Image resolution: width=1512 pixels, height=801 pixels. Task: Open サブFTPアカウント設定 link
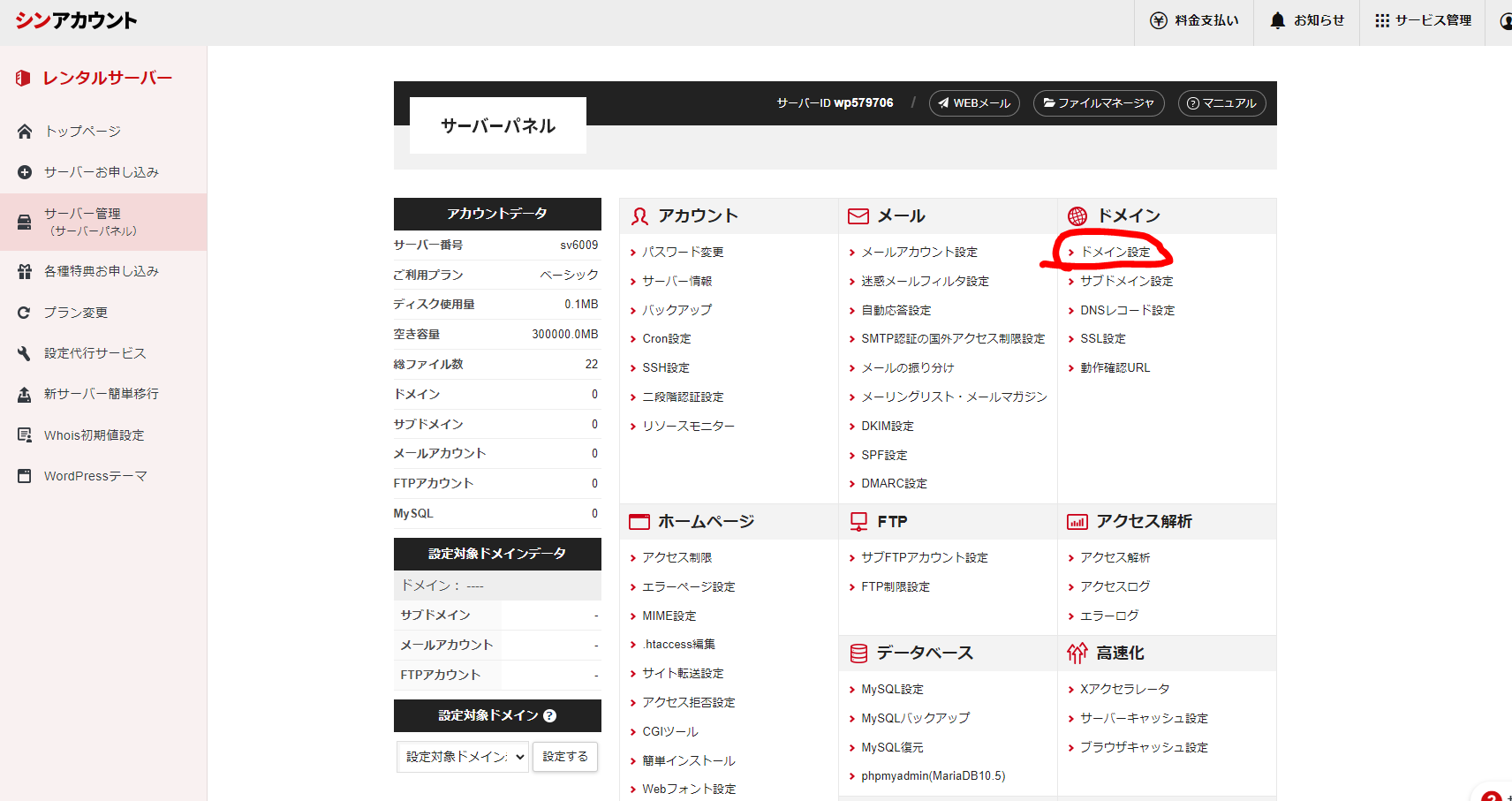(925, 558)
